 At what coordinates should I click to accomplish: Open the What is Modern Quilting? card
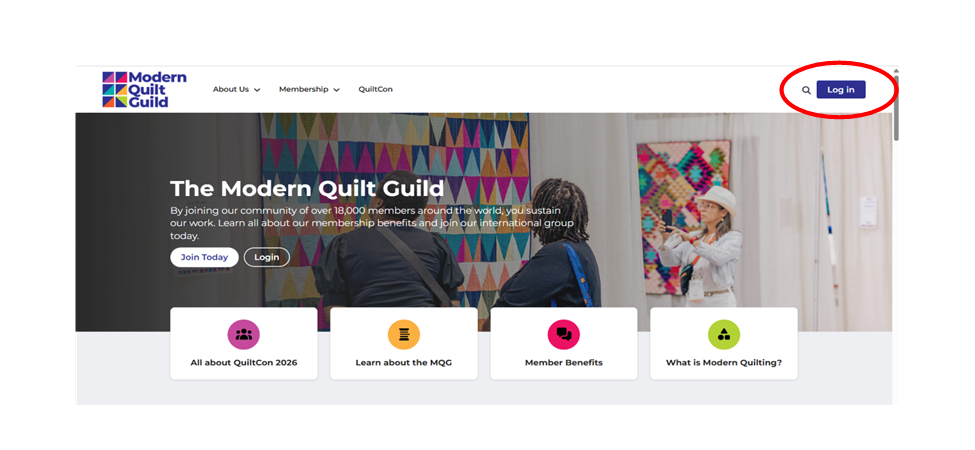724,343
